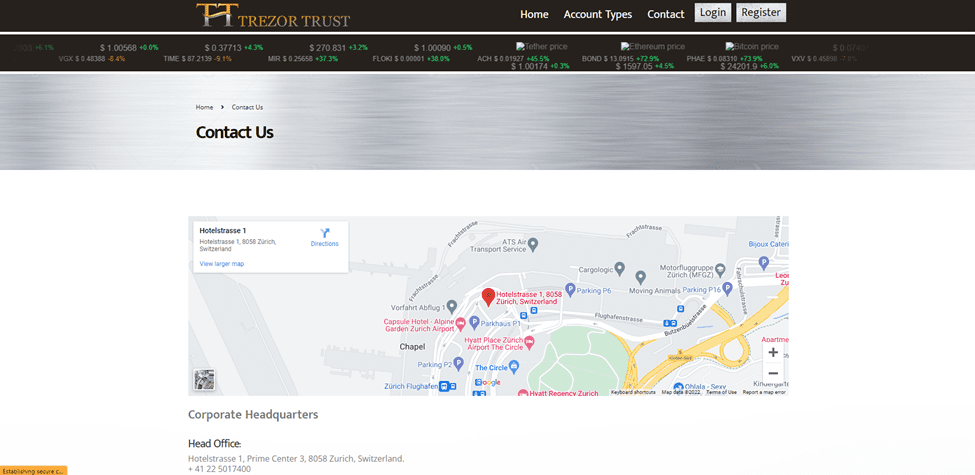Screen dimensions: 975x475
Task: Click the Chapel label on the map
Action: click(x=412, y=346)
